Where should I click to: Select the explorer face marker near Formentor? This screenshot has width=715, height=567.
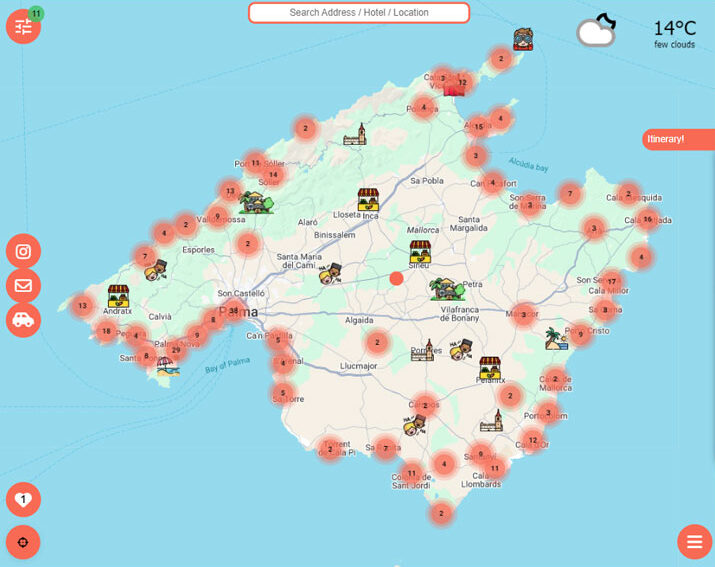click(x=523, y=39)
